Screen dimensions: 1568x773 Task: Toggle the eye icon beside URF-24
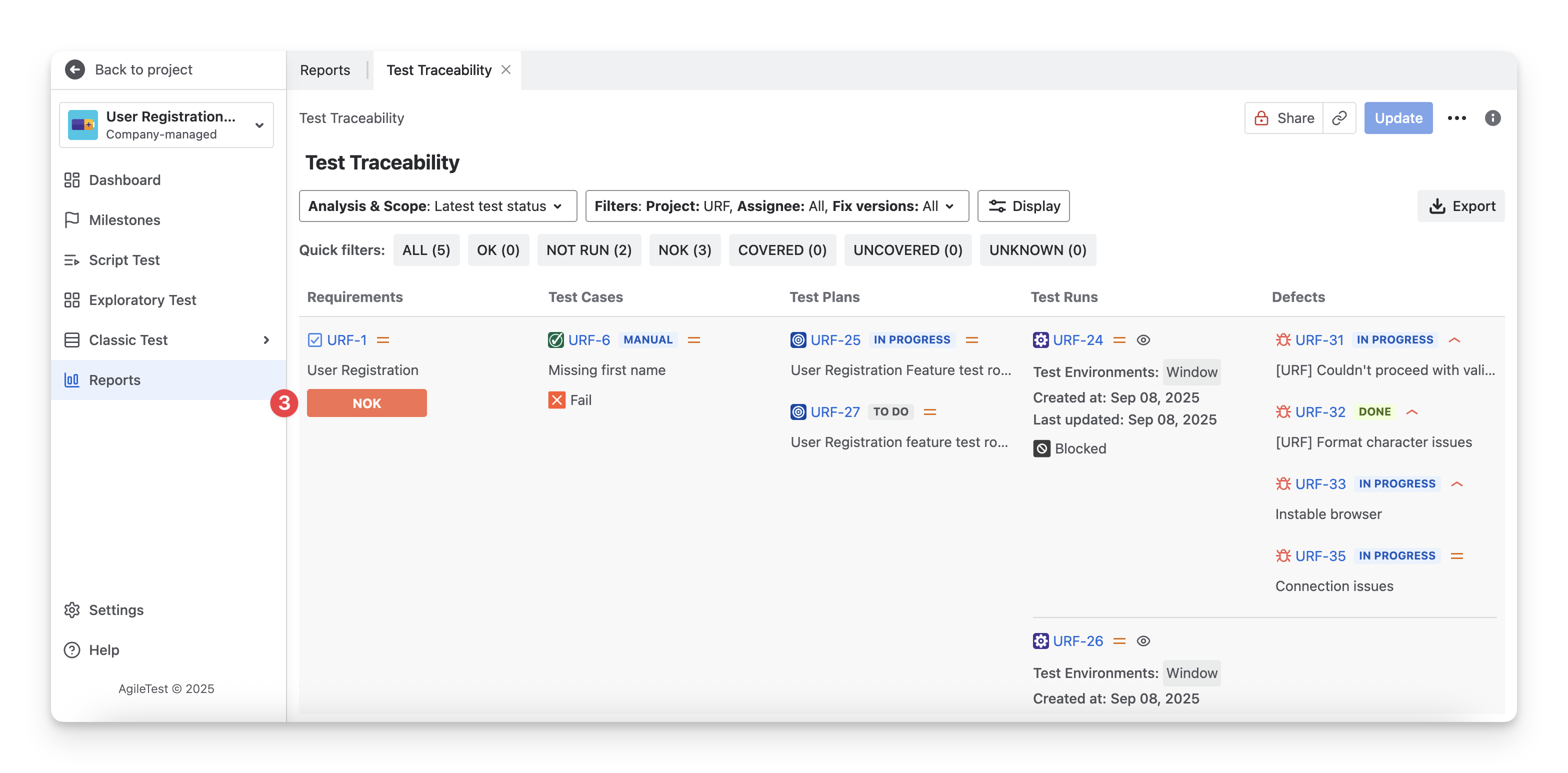pyautogui.click(x=1143, y=340)
